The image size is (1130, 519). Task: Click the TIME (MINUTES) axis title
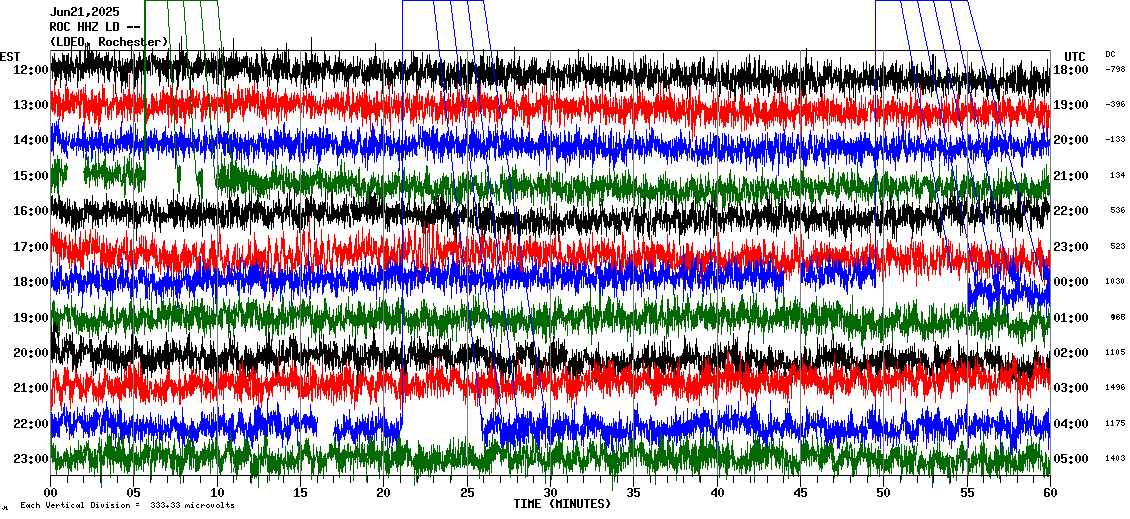coord(562,504)
